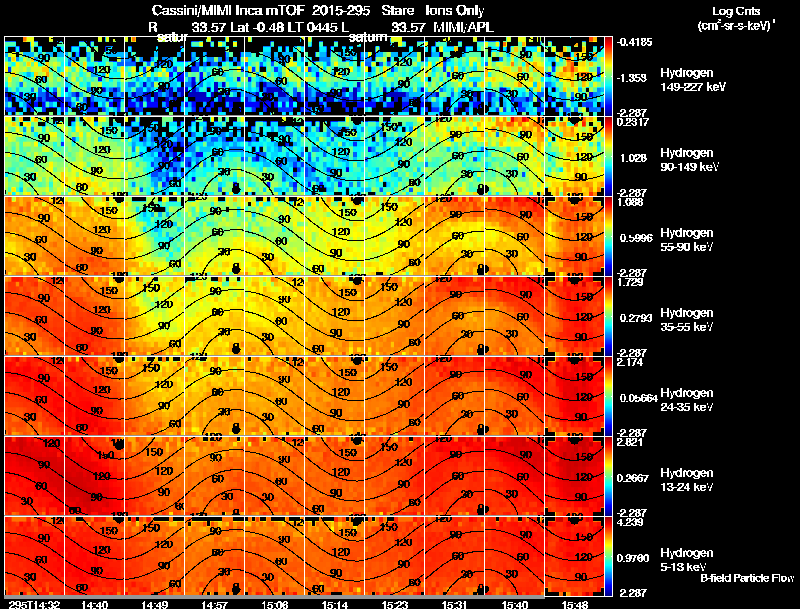
Task: Click the 14:57 image panel in the 55-90 keV row
Action: [x=214, y=236]
